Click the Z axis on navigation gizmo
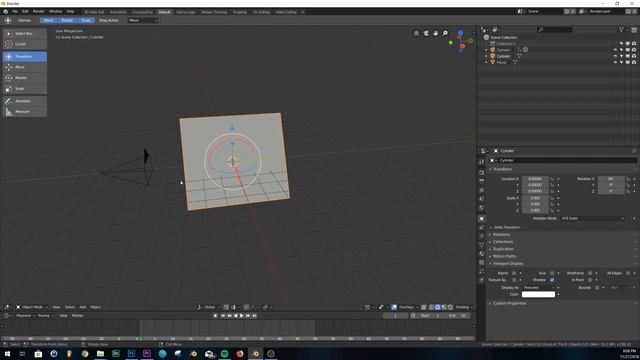The image size is (640, 360). (460, 33)
